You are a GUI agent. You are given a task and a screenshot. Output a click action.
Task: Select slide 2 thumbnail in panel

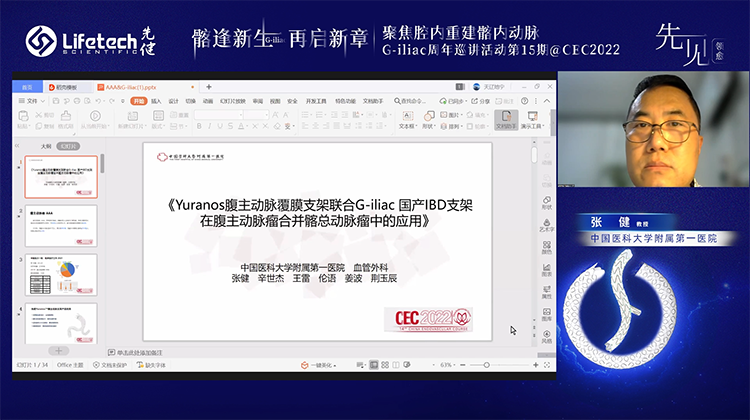(x=61, y=226)
